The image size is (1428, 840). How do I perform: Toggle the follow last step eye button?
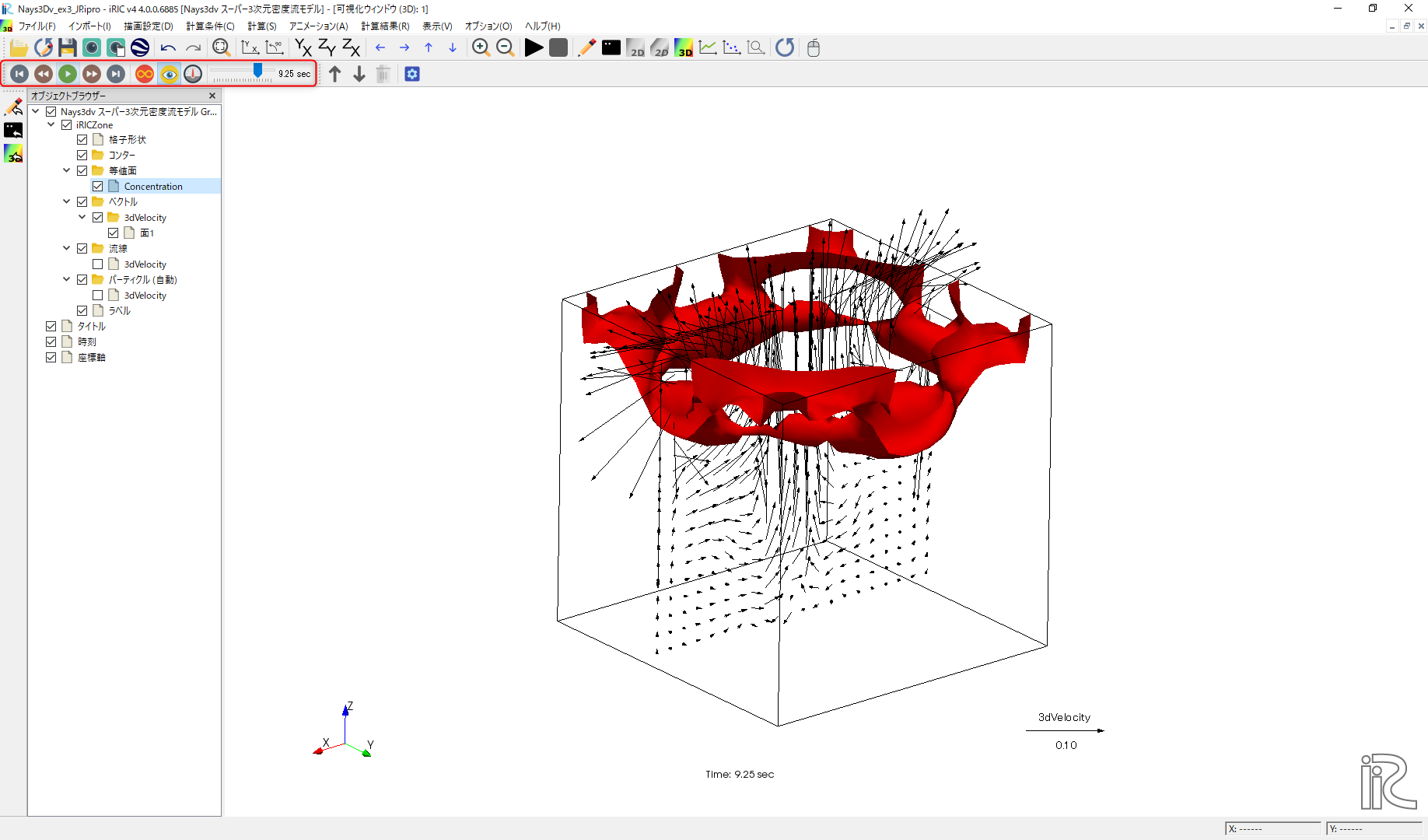[169, 74]
